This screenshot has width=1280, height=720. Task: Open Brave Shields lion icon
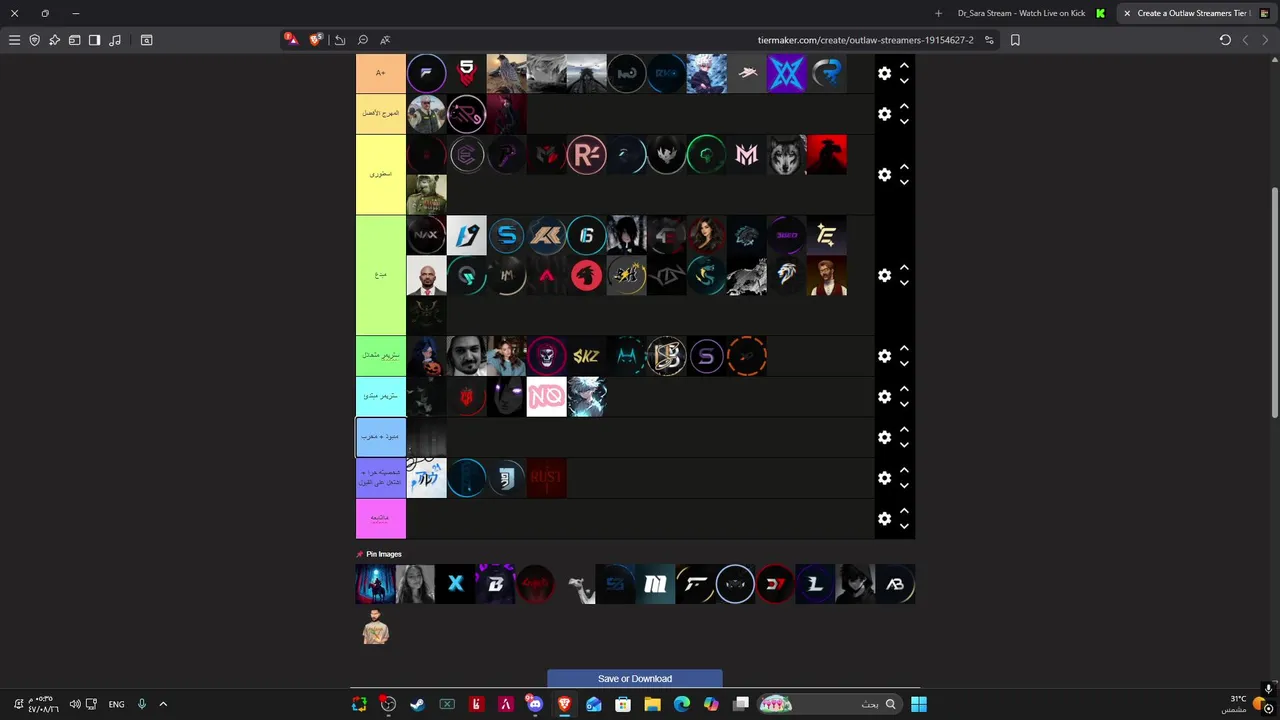click(x=316, y=40)
